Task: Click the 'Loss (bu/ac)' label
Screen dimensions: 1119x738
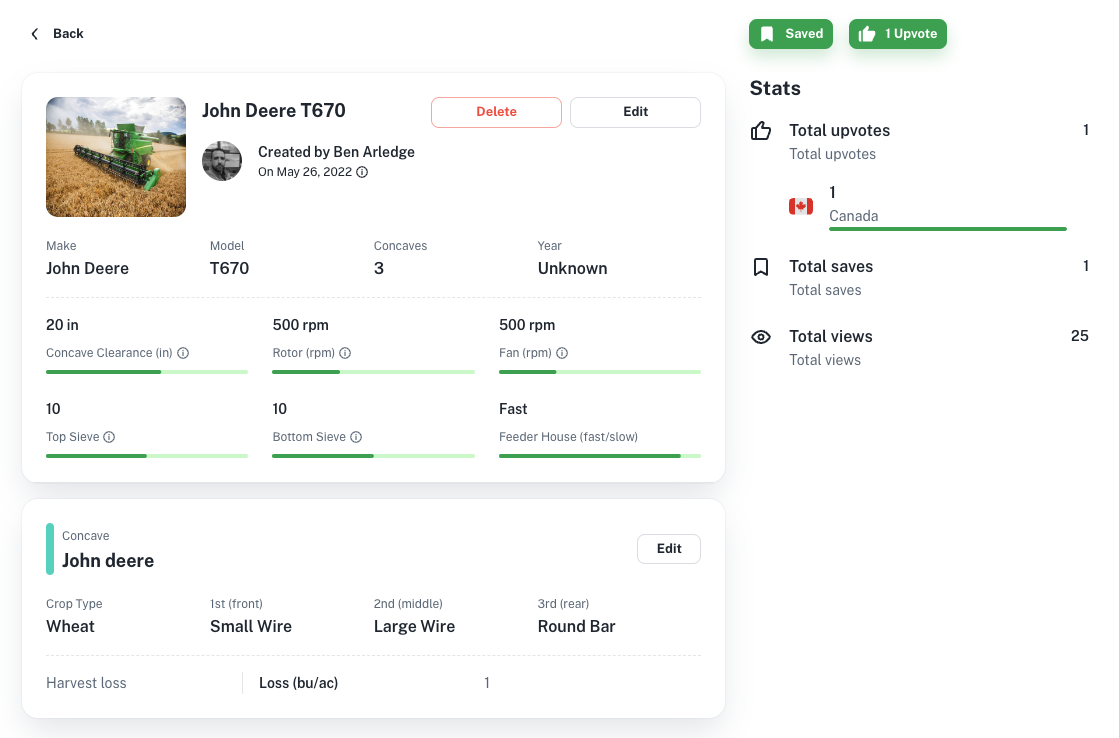Action: tap(298, 683)
